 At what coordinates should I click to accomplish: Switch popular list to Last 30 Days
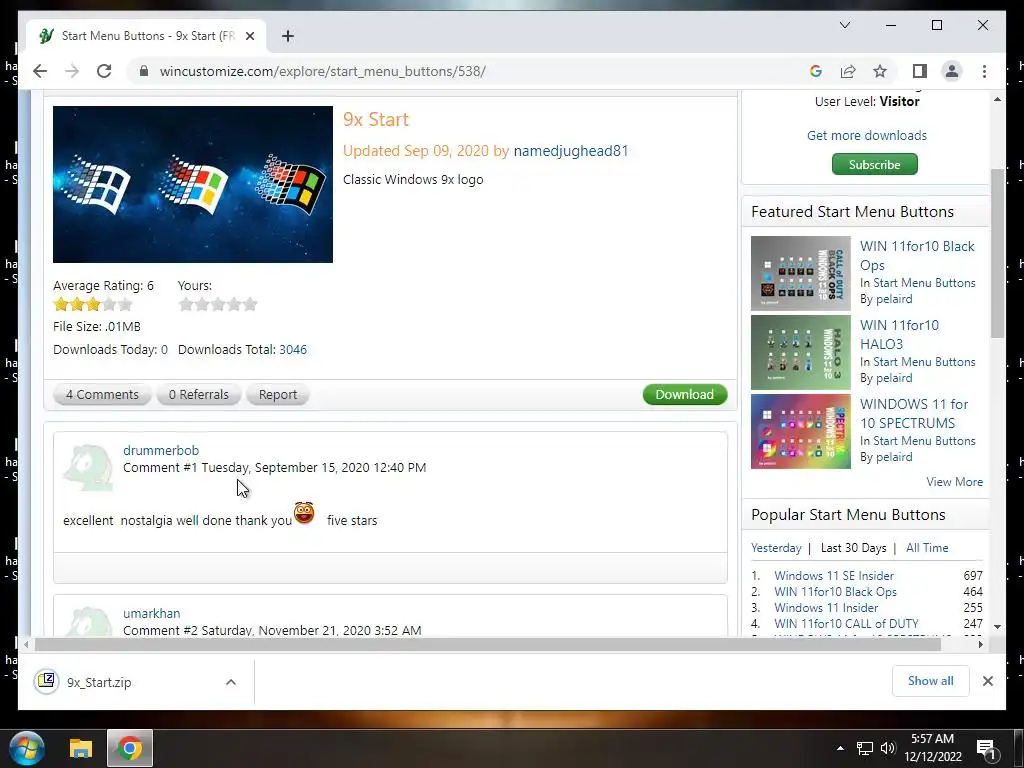click(854, 548)
